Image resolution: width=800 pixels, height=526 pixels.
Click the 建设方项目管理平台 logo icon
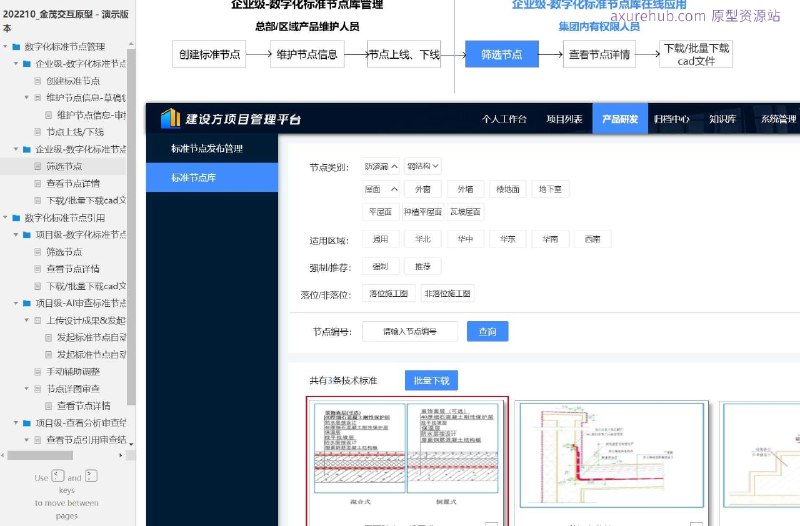click(170, 118)
